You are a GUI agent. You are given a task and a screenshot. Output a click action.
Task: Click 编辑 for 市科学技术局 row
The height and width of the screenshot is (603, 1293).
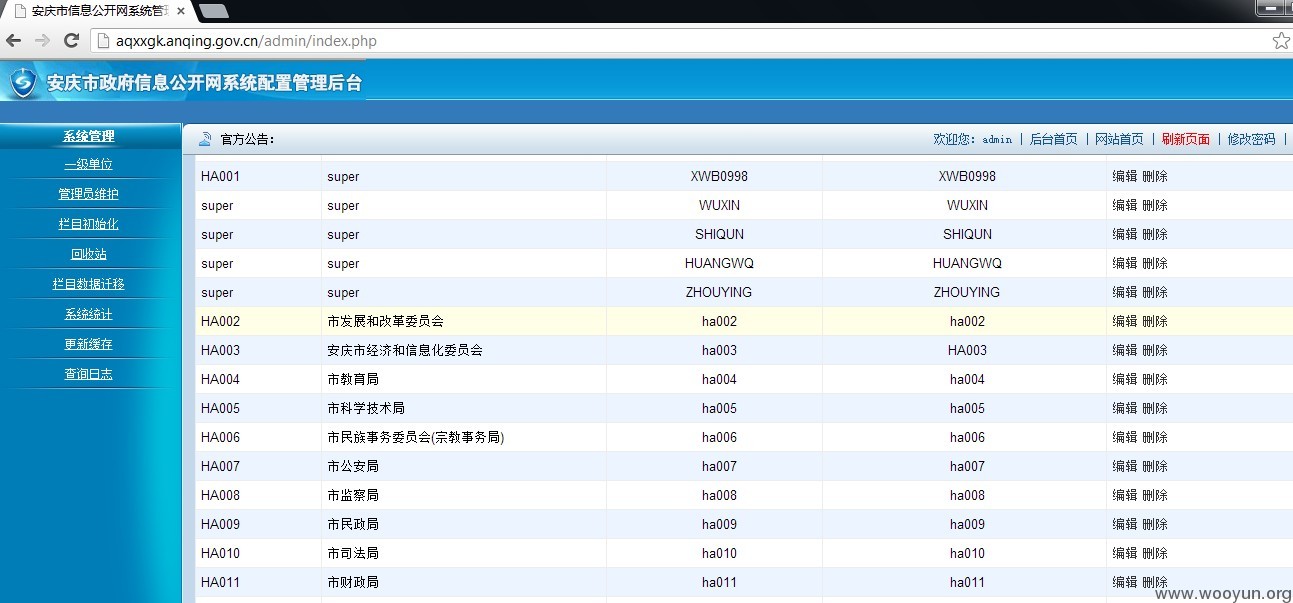click(1125, 408)
